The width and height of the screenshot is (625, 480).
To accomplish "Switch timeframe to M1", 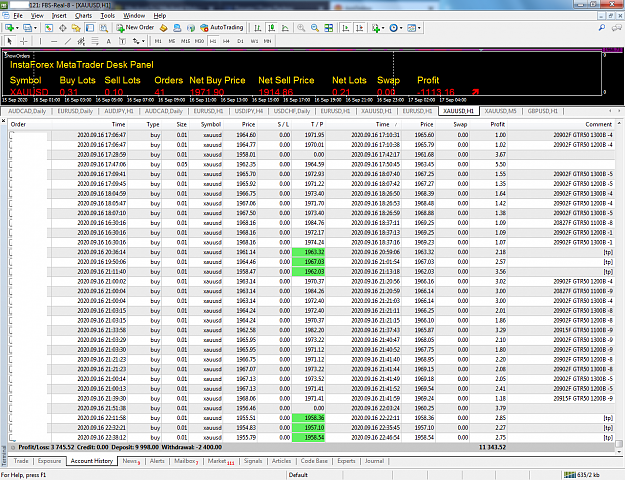I will tap(158, 41).
